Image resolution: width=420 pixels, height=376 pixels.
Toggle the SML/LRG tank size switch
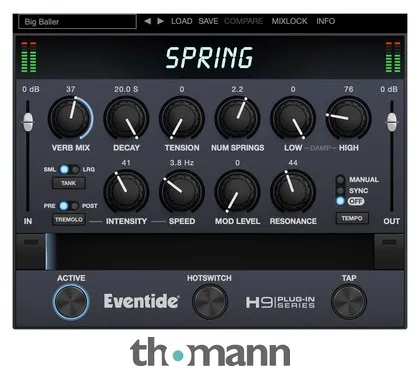[69, 169]
